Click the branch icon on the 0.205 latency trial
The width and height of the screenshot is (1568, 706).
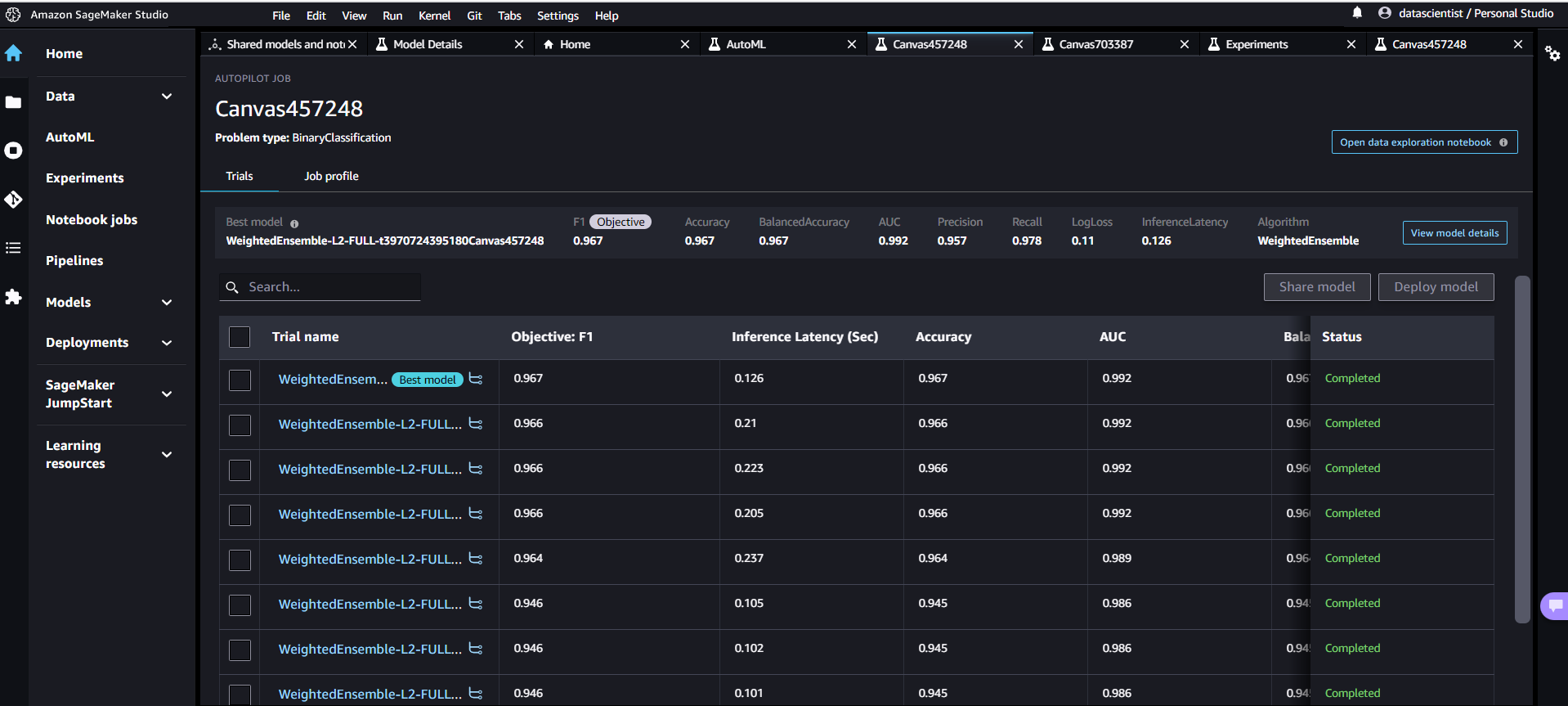[x=476, y=514]
